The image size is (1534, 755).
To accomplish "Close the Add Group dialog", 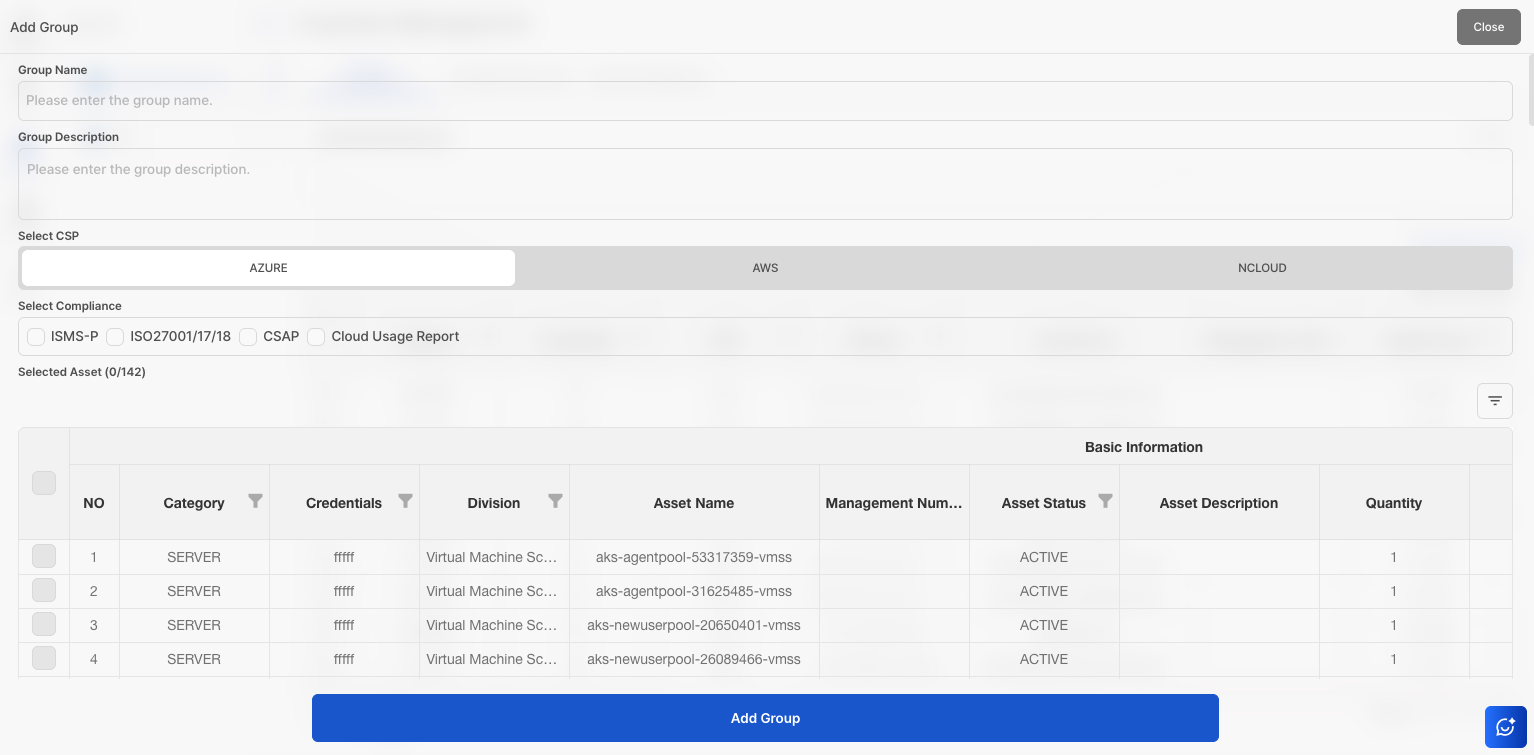I will [1488, 27].
